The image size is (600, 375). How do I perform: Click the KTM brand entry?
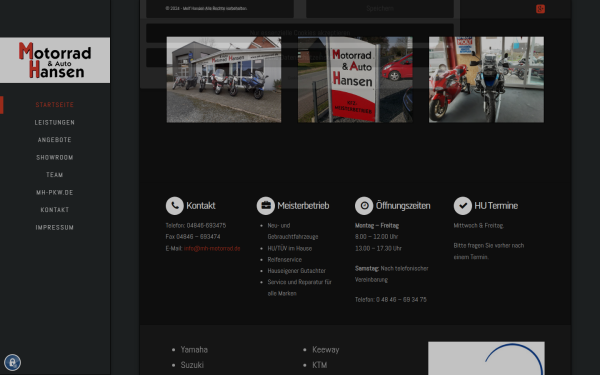320,365
